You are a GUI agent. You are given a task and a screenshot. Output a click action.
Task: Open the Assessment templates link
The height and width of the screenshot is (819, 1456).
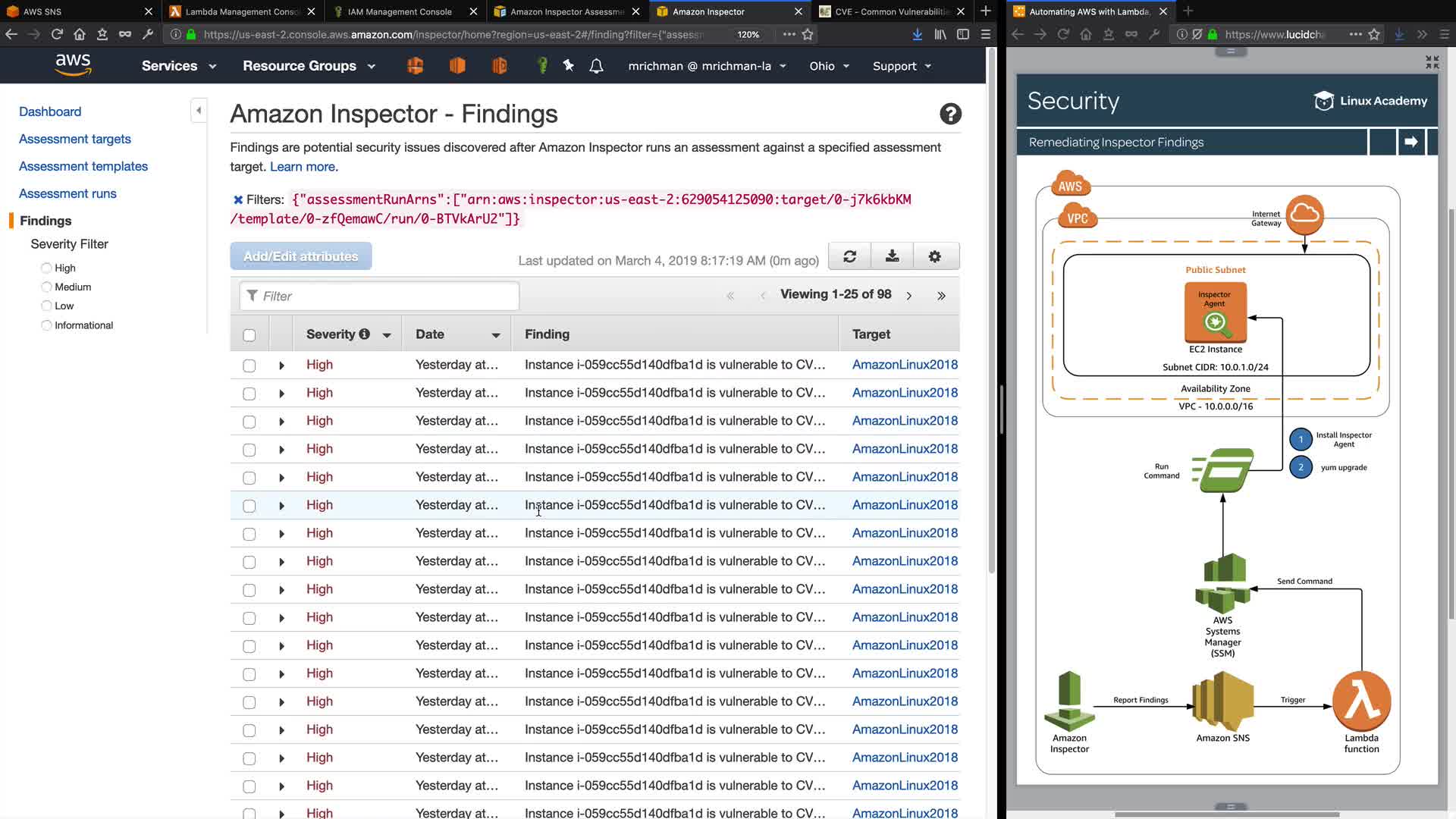pyautogui.click(x=83, y=166)
